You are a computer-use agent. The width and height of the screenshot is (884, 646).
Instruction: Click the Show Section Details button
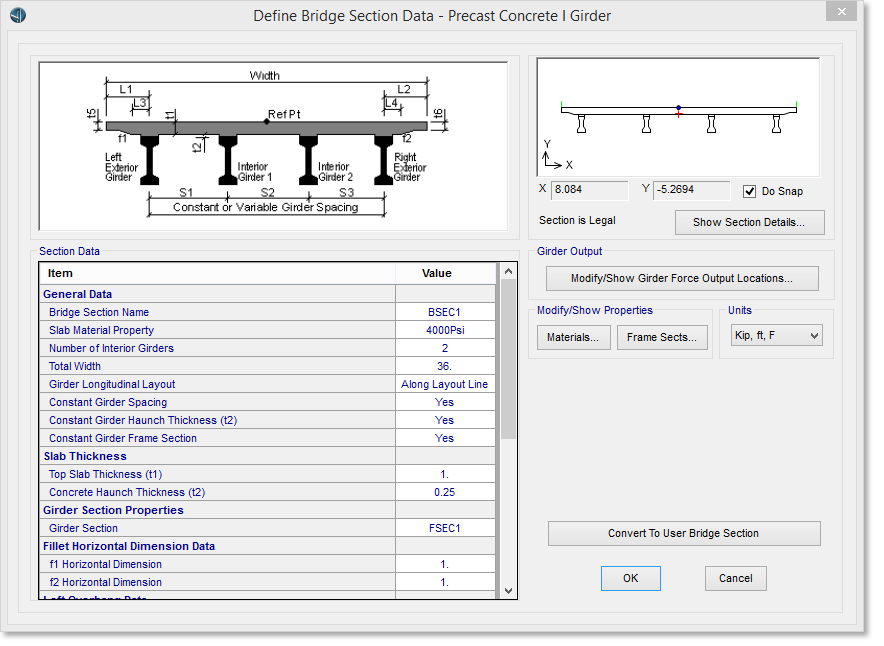(x=749, y=222)
